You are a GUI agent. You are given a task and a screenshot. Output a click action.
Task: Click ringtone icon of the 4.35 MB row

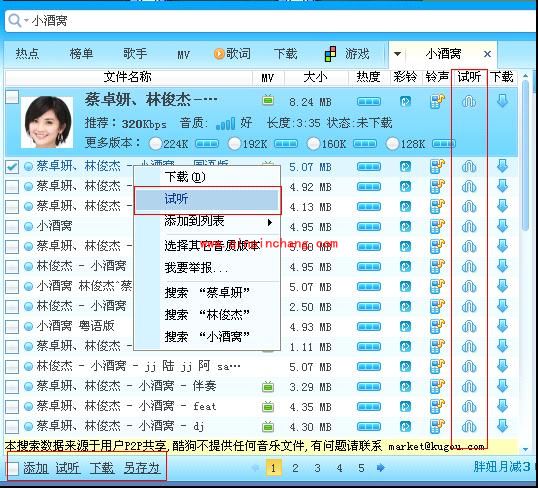437,407
